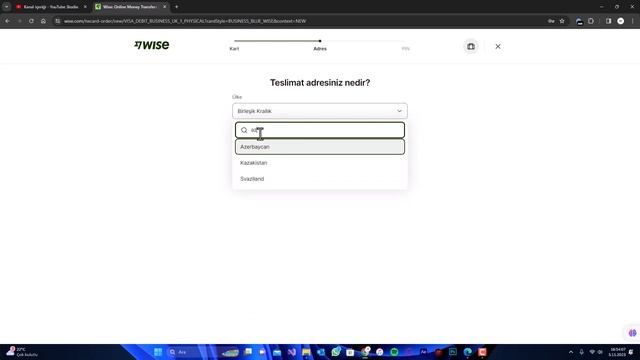Open File Explorer from the taskbar
Screen dimensions: 640x360
[x=306, y=352]
